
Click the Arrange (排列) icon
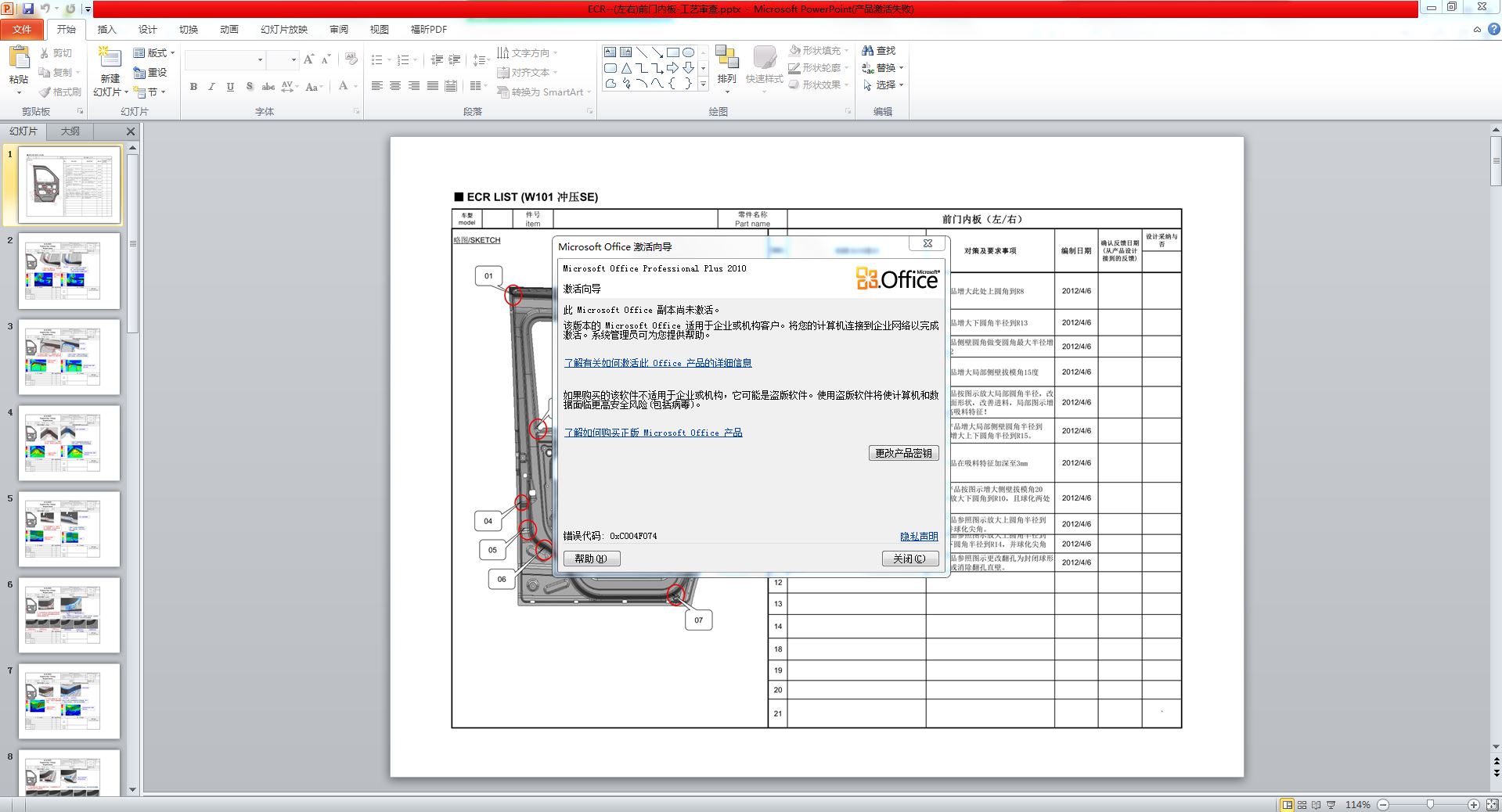click(x=727, y=58)
